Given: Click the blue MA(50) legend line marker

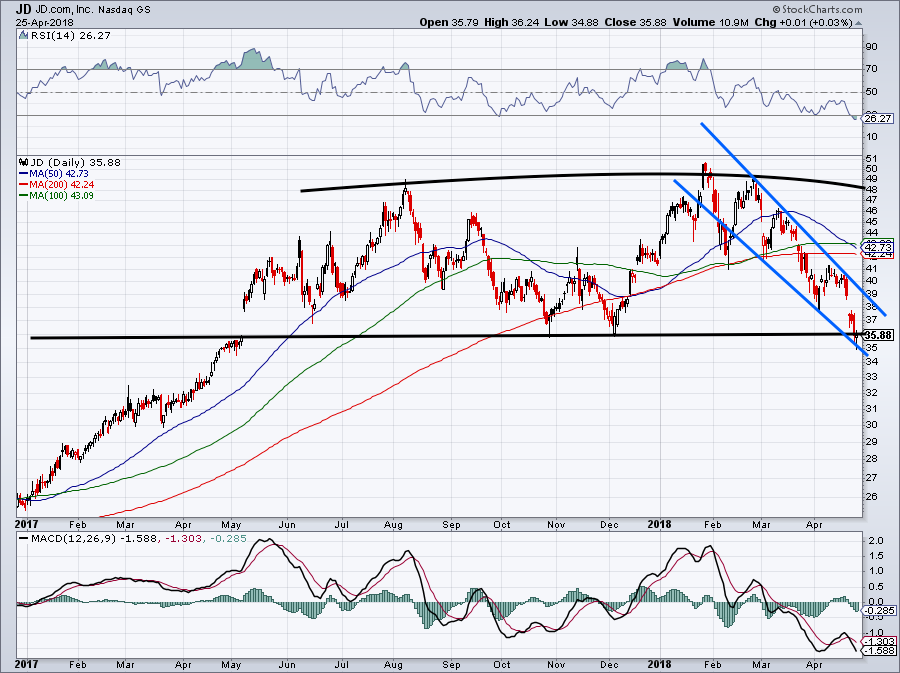Looking at the screenshot, I should pyautogui.click(x=23, y=174).
